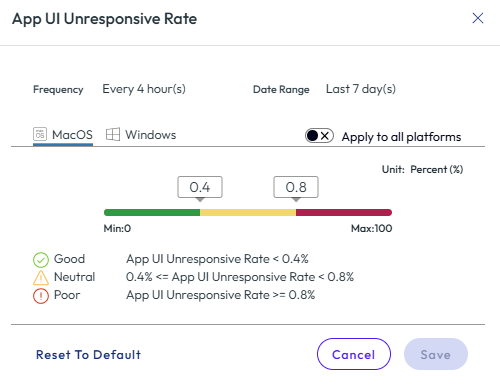
Task: Click the 'Frequency' label
Action: [58, 90]
